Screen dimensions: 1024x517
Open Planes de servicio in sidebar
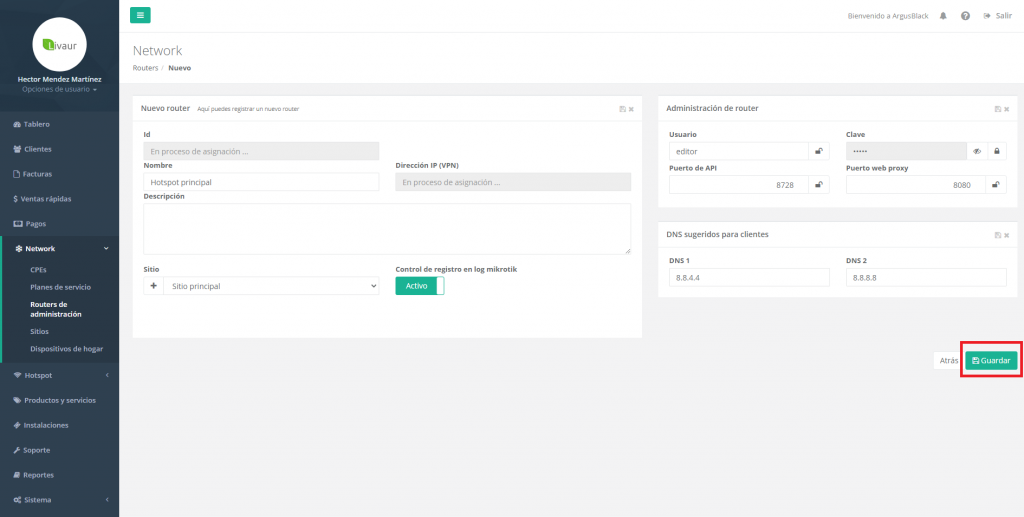click(61, 287)
